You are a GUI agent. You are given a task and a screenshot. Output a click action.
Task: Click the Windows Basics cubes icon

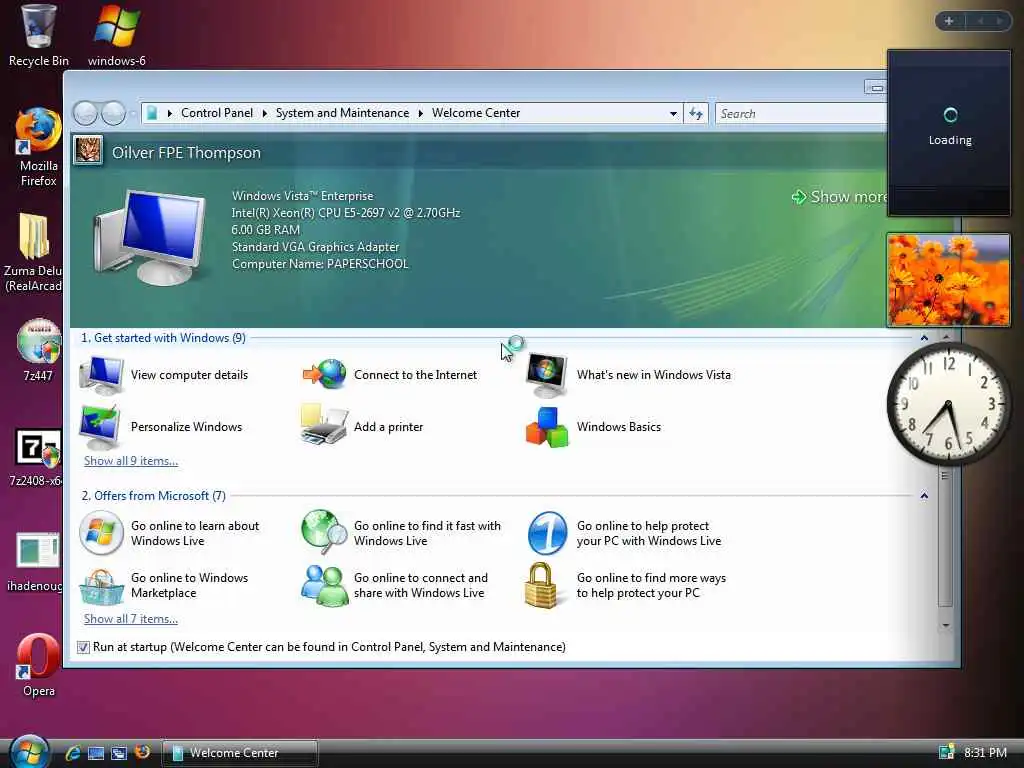[547, 427]
